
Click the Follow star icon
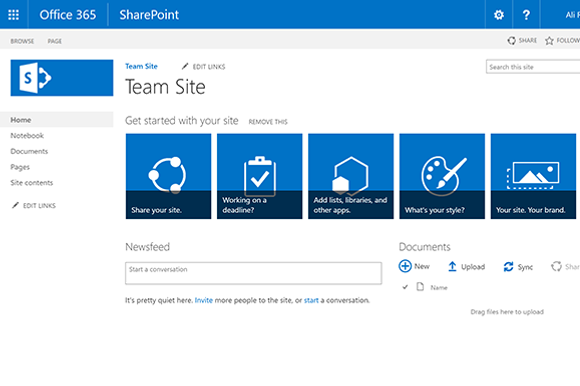(x=549, y=40)
